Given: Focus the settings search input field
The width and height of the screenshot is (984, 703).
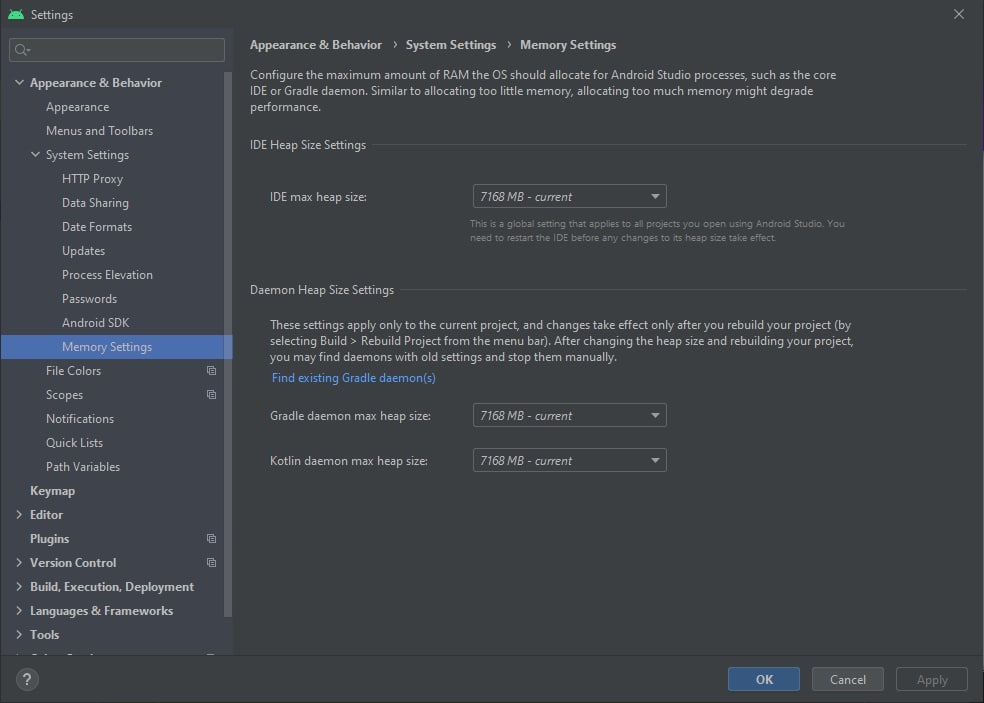Looking at the screenshot, I should [x=117, y=50].
